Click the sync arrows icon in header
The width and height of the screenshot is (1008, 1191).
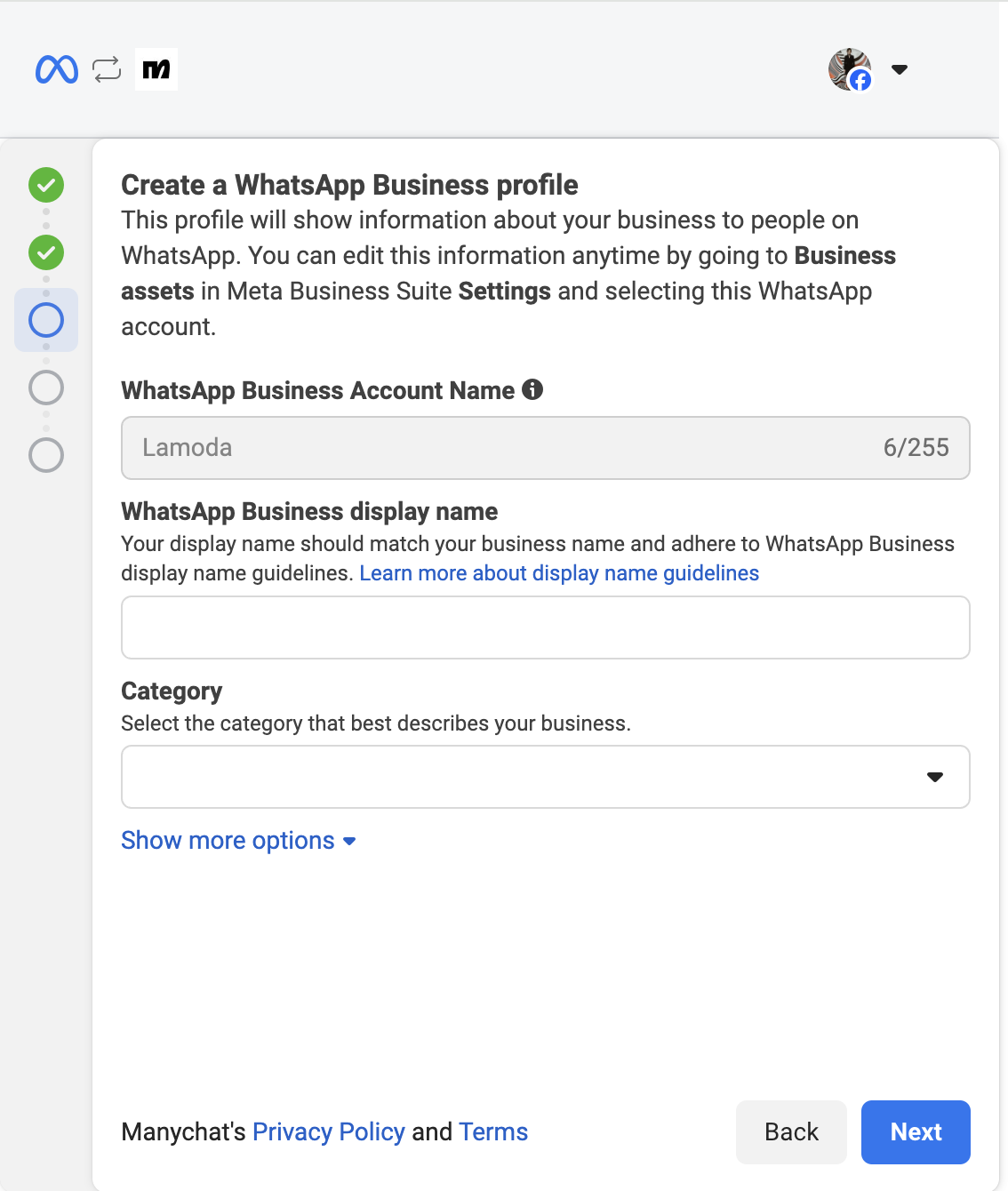pos(107,69)
